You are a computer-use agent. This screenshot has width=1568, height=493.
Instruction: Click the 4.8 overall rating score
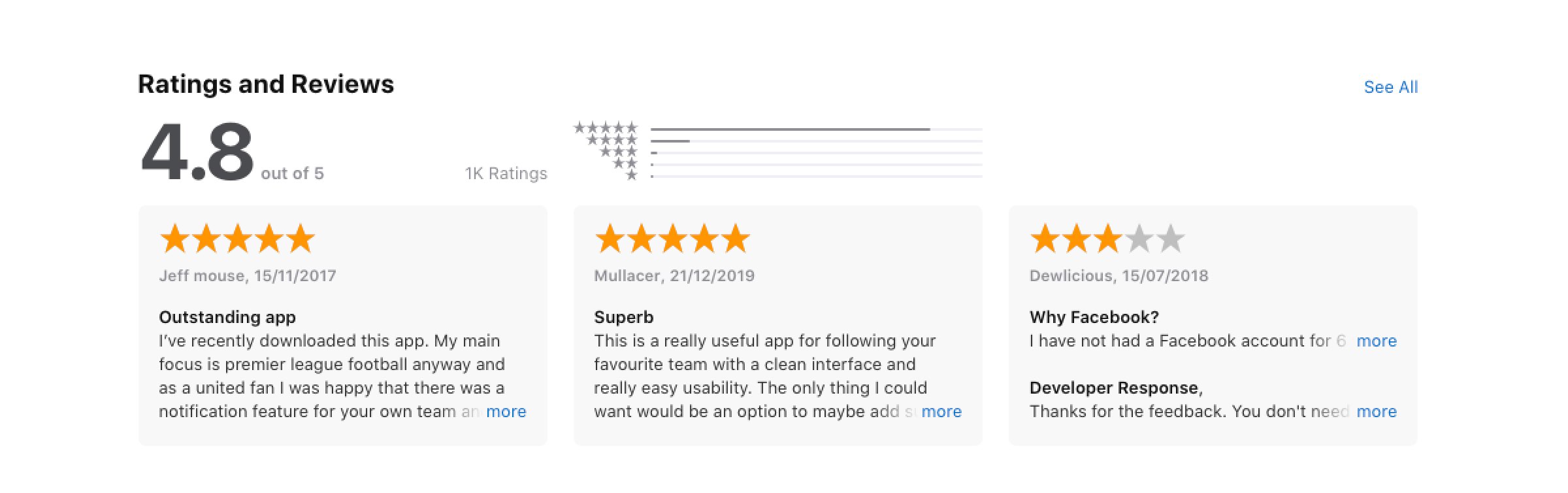[197, 153]
